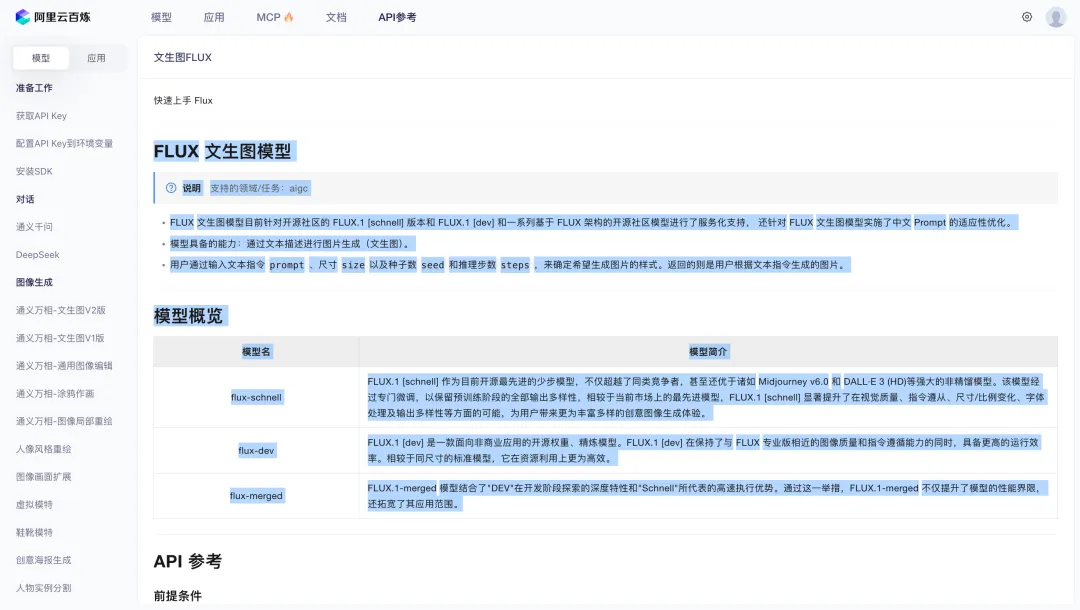Select 通义万相-涂鸦作画 sidebar item
Image resolution: width=1080 pixels, height=610 pixels.
[55, 394]
